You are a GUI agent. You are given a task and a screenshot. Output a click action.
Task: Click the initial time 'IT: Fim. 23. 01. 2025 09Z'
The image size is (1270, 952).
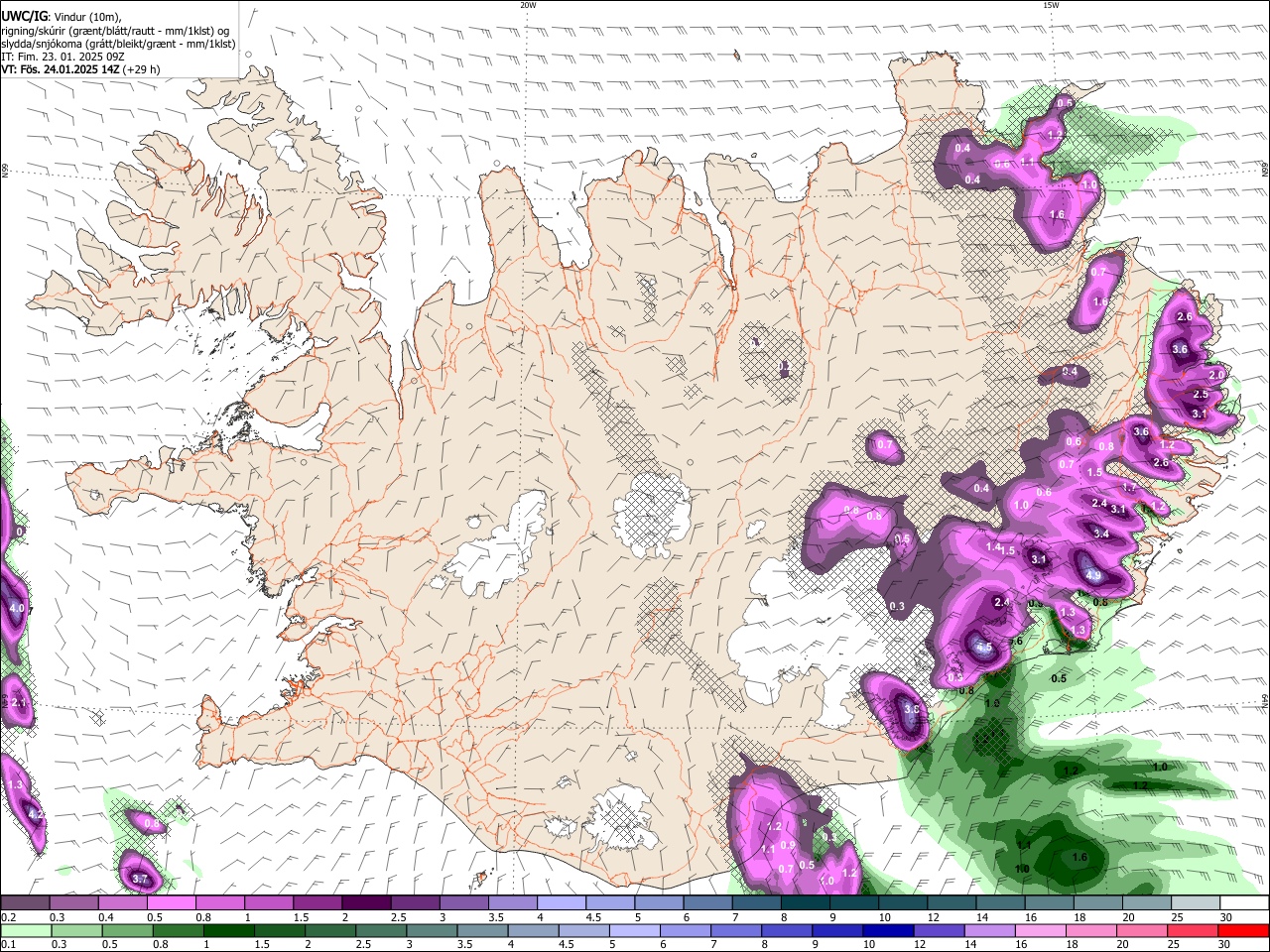pos(63,57)
